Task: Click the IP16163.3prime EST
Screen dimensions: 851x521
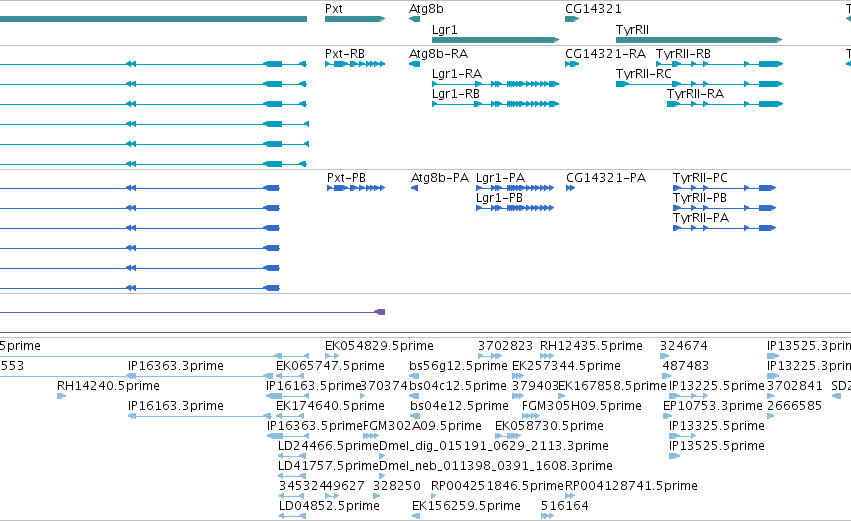Action: pyautogui.click(x=176, y=406)
